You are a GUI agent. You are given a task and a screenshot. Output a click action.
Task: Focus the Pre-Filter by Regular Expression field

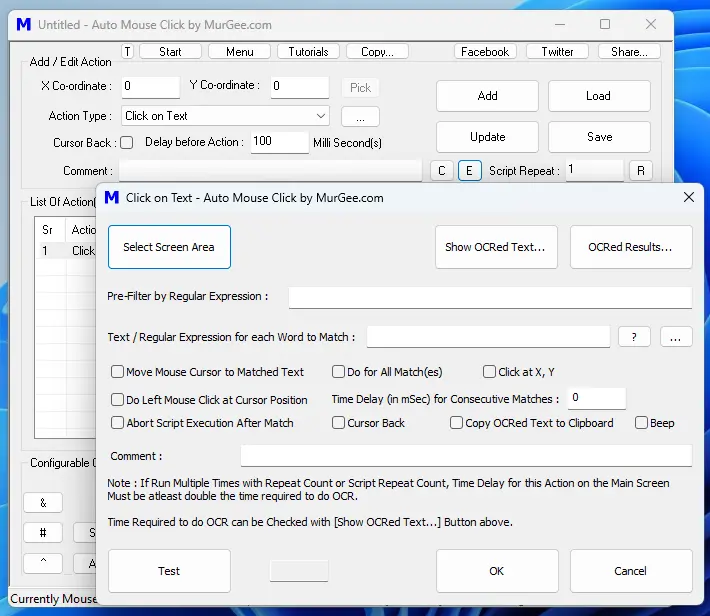tap(490, 297)
